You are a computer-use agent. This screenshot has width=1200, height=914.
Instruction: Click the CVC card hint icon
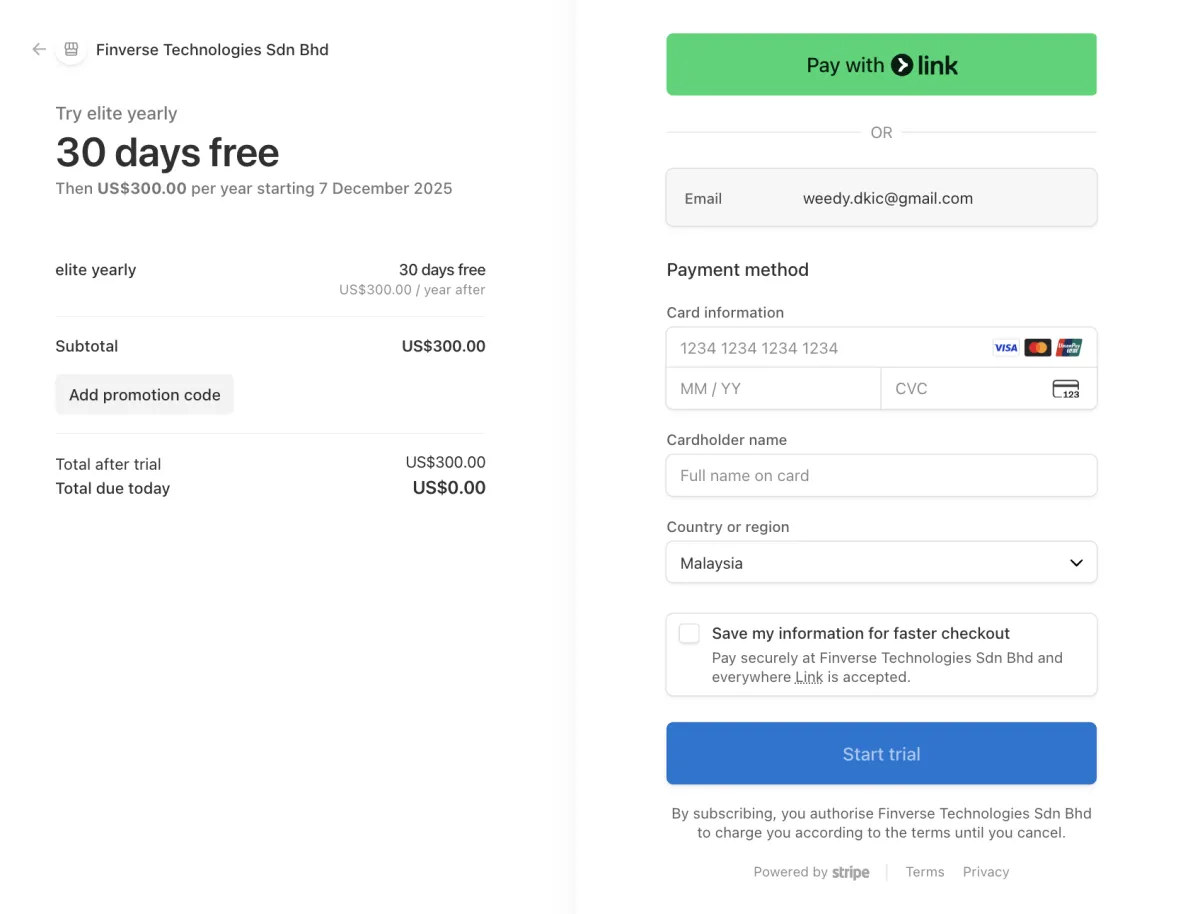(1066, 389)
